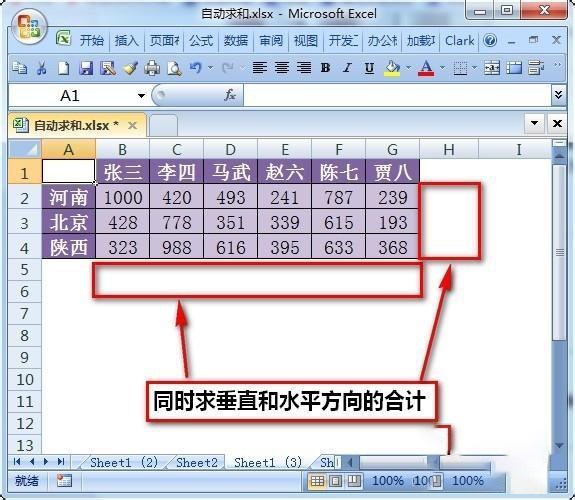Screen dimensions: 575x500
Task: Open Print Preview magnifier icon
Action: [x=174, y=68]
